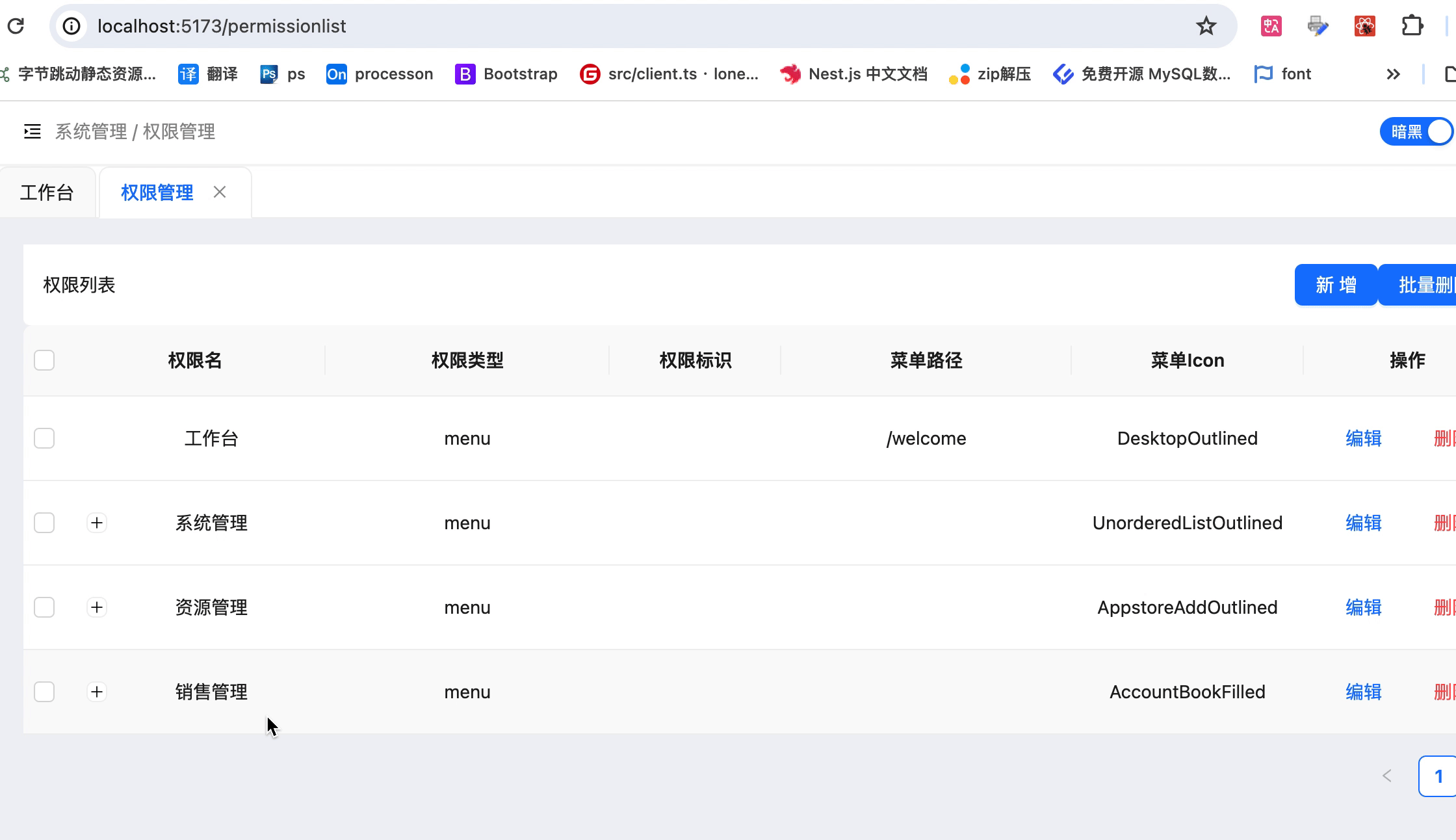Click 编辑 link for 系统管理
This screenshot has width=1456, height=840.
(x=1363, y=523)
